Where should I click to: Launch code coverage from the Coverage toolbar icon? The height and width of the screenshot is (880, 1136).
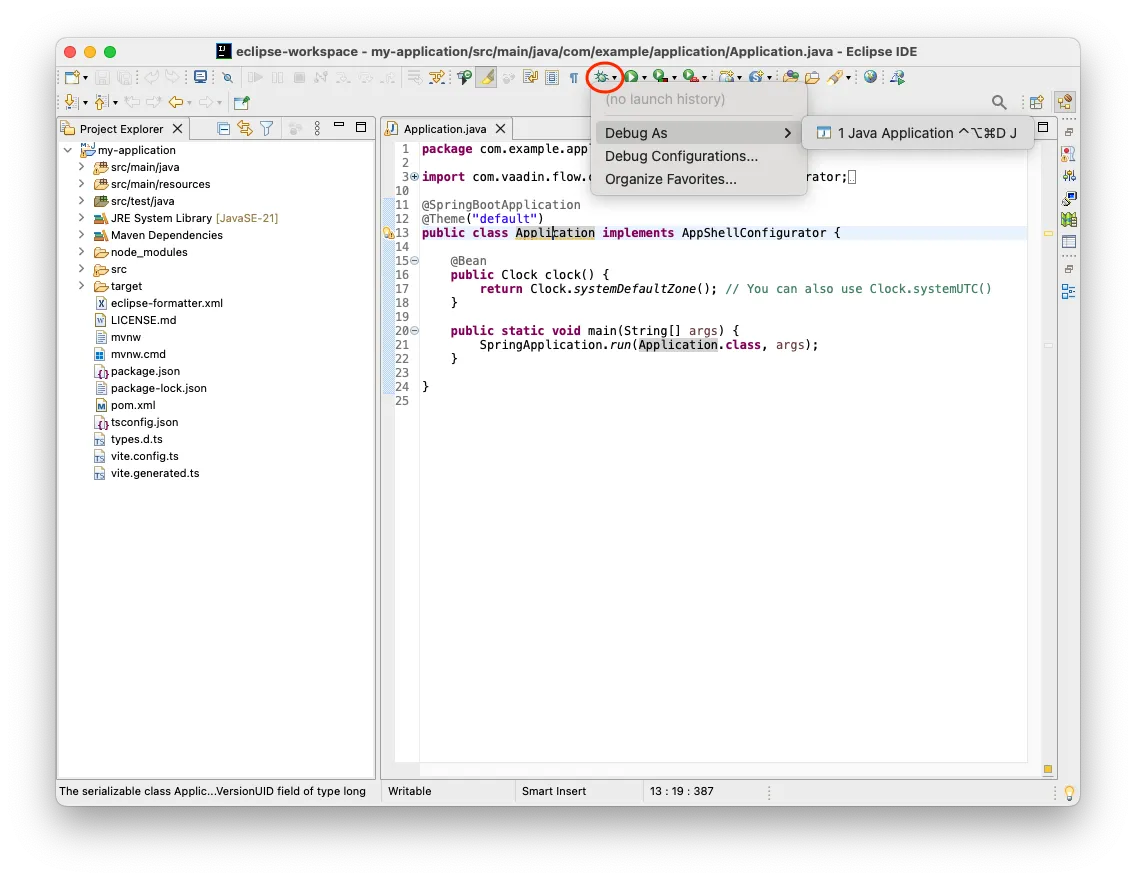point(658,77)
